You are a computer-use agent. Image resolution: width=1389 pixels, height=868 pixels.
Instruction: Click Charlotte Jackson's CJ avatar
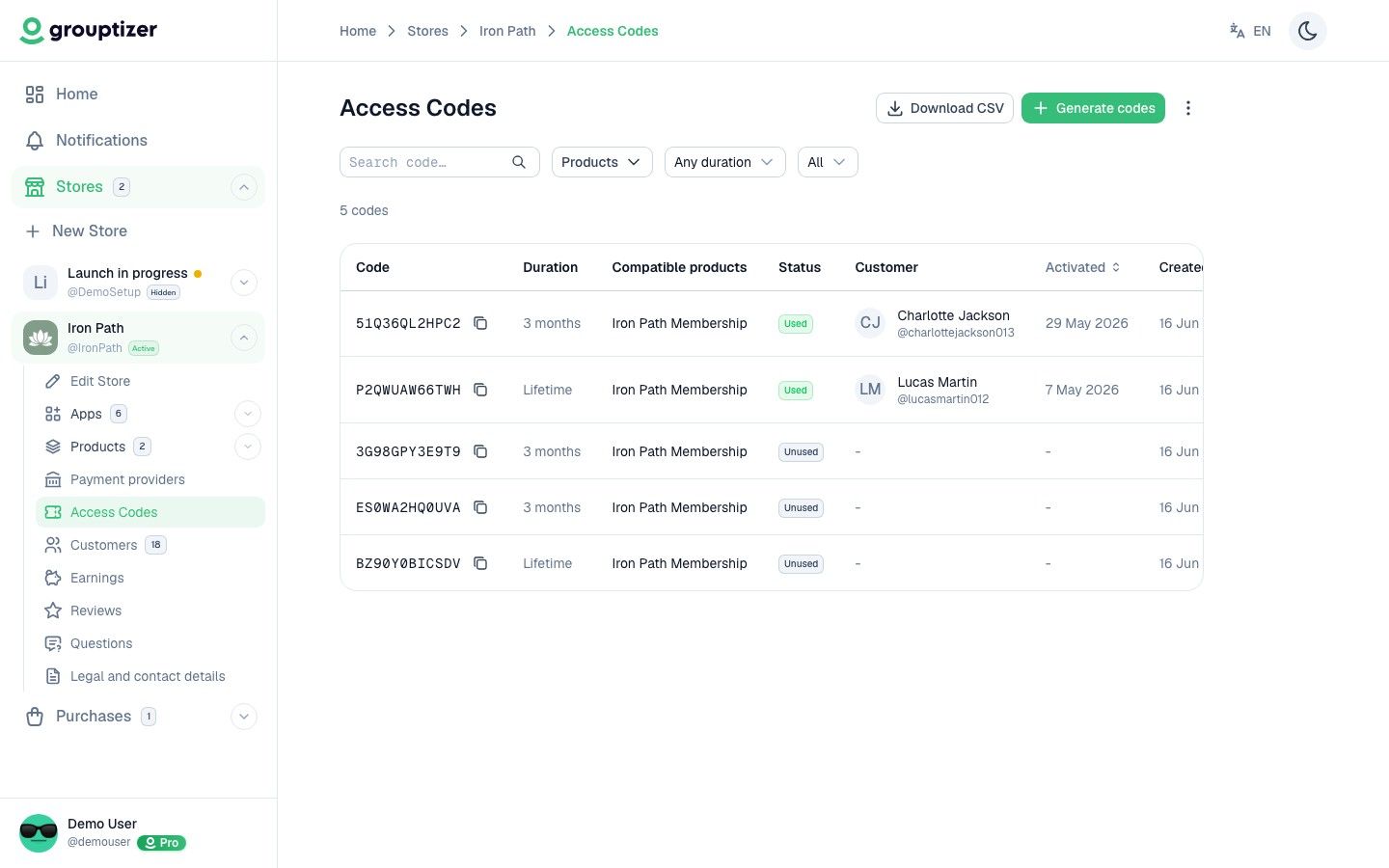[870, 323]
